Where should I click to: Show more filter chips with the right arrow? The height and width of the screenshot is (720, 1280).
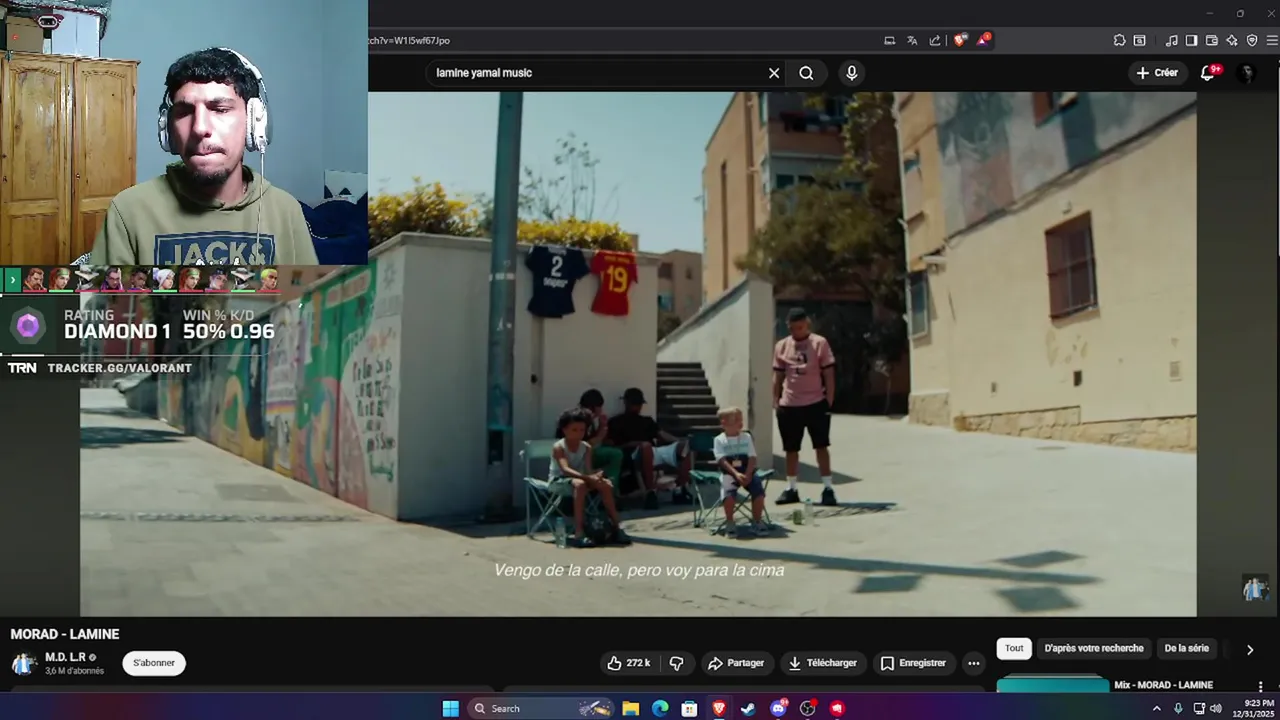1249,649
